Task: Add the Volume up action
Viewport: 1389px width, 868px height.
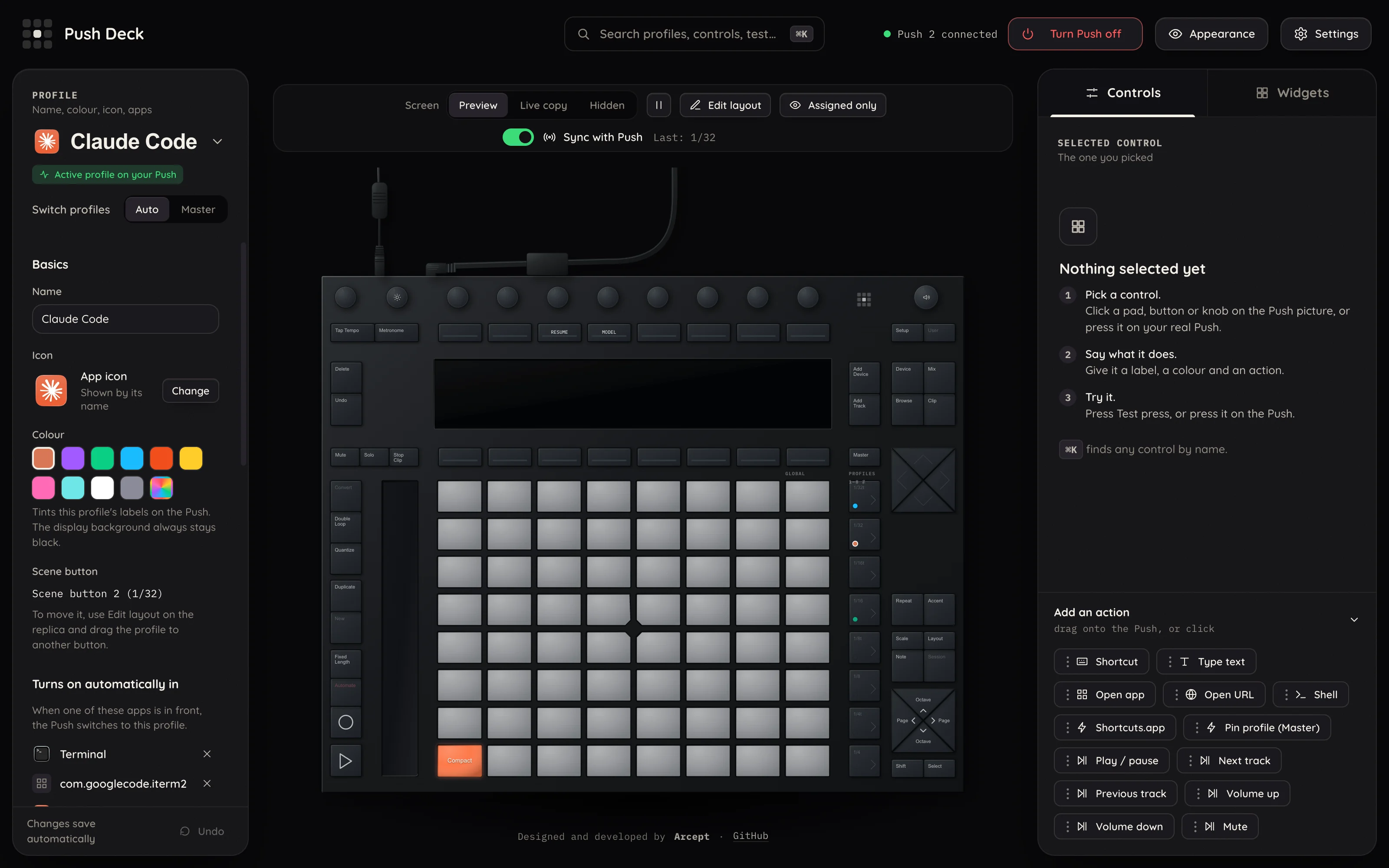Action: 1237,793
